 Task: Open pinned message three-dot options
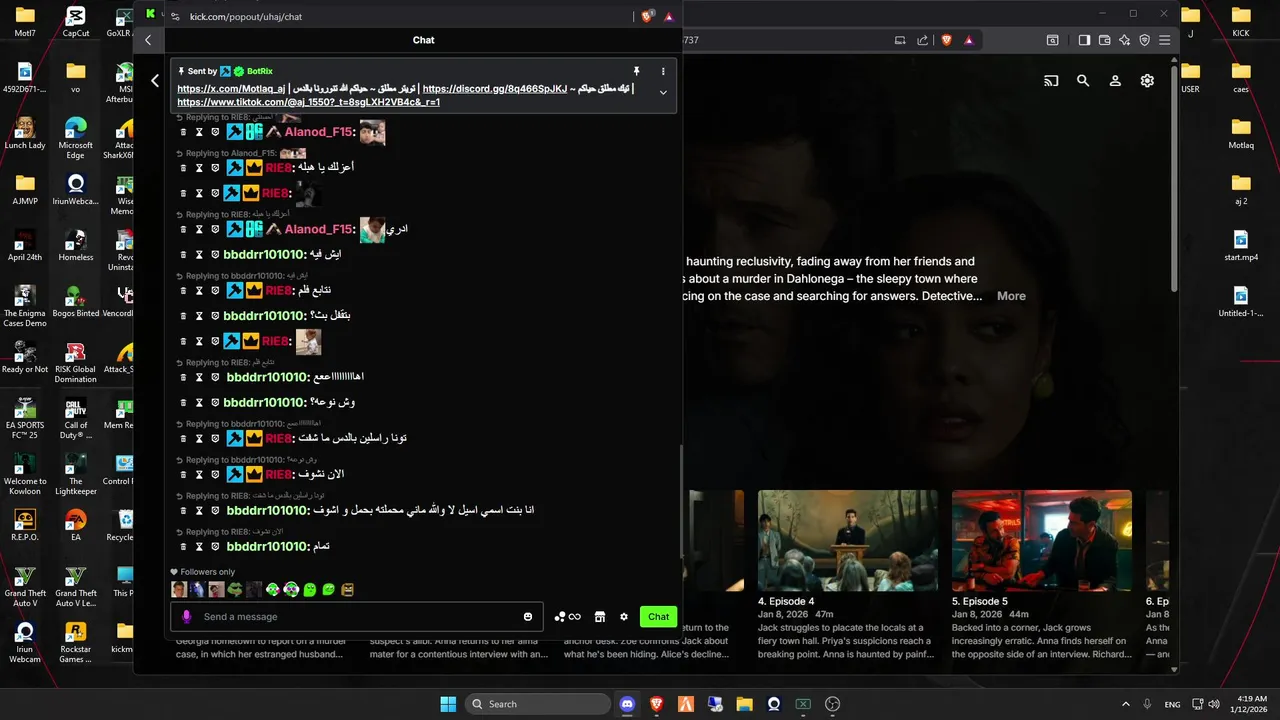tap(662, 71)
